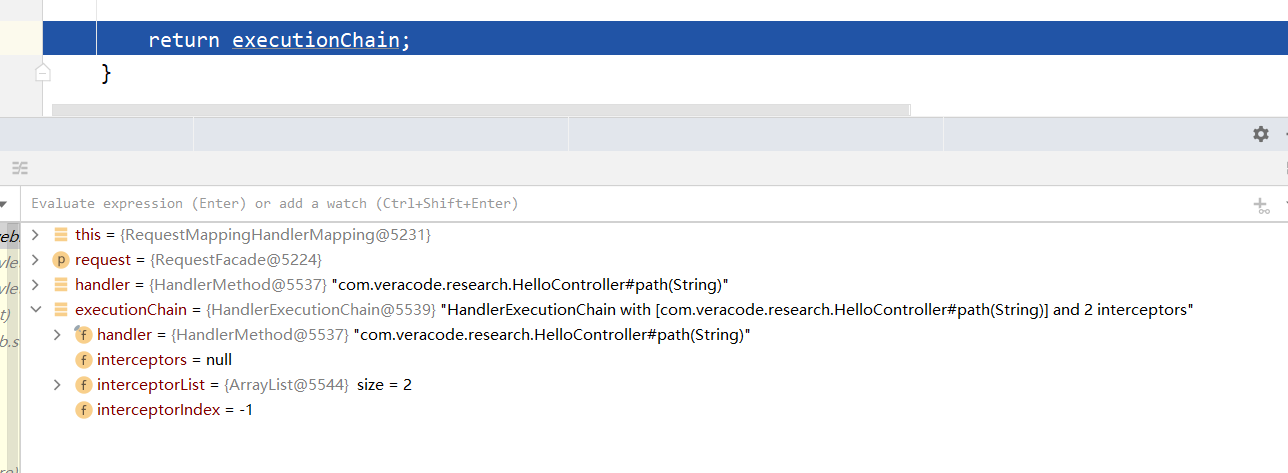
Task: Expand top-level handler HandlerMethod@5537 node
Action: coord(35,285)
